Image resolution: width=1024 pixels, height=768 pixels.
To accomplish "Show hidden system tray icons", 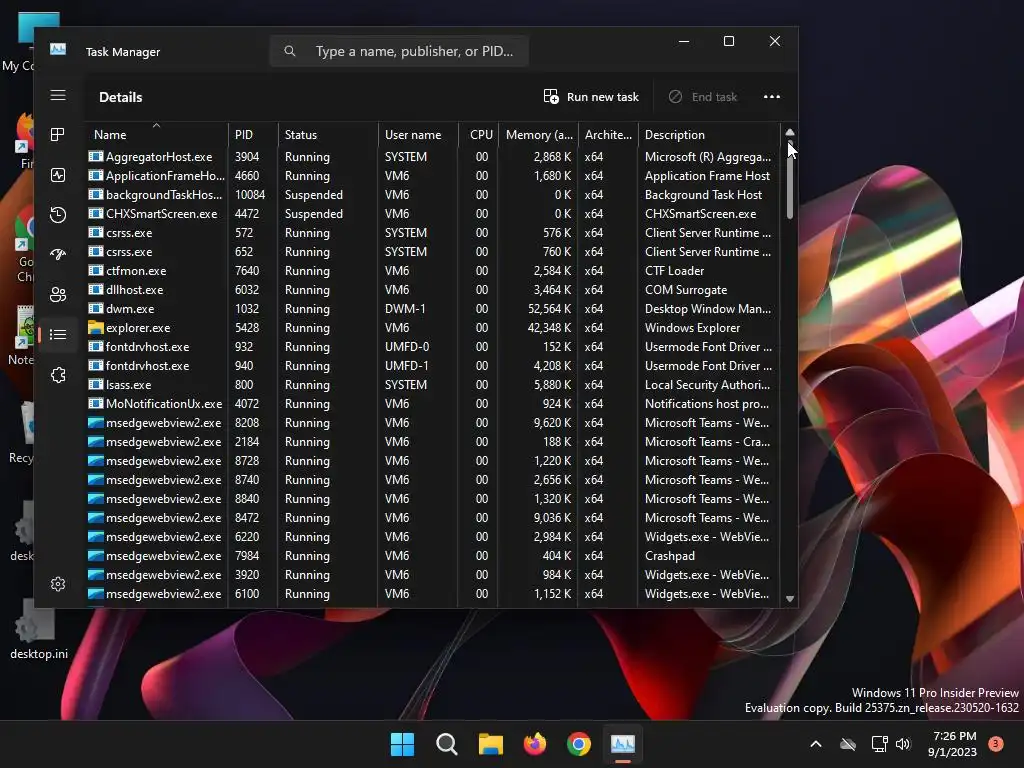I will (816, 744).
